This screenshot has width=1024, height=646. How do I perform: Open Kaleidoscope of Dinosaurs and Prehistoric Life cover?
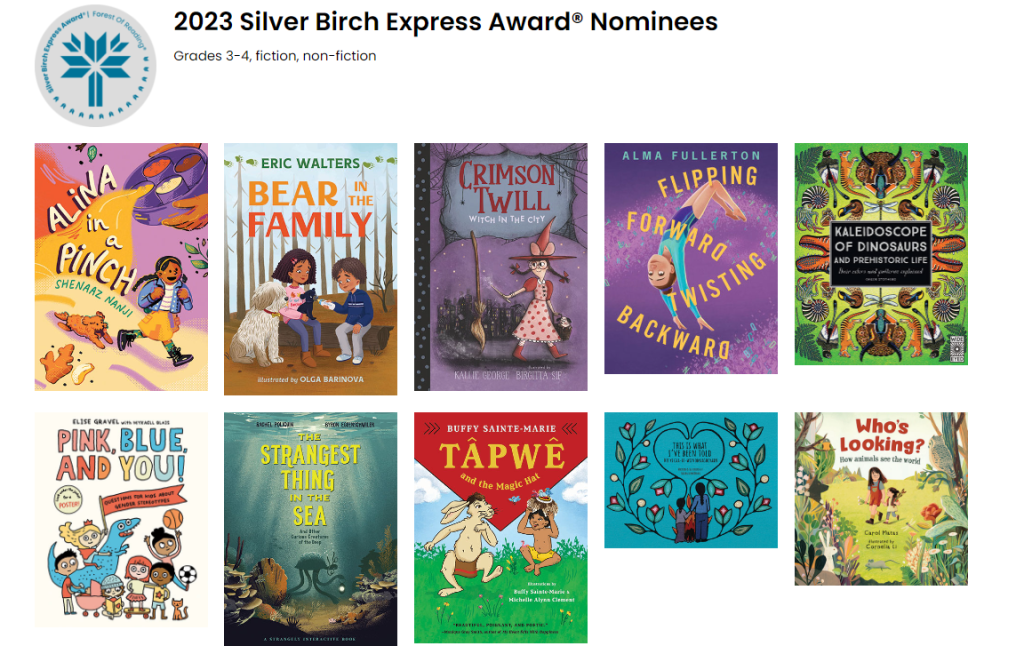[881, 254]
